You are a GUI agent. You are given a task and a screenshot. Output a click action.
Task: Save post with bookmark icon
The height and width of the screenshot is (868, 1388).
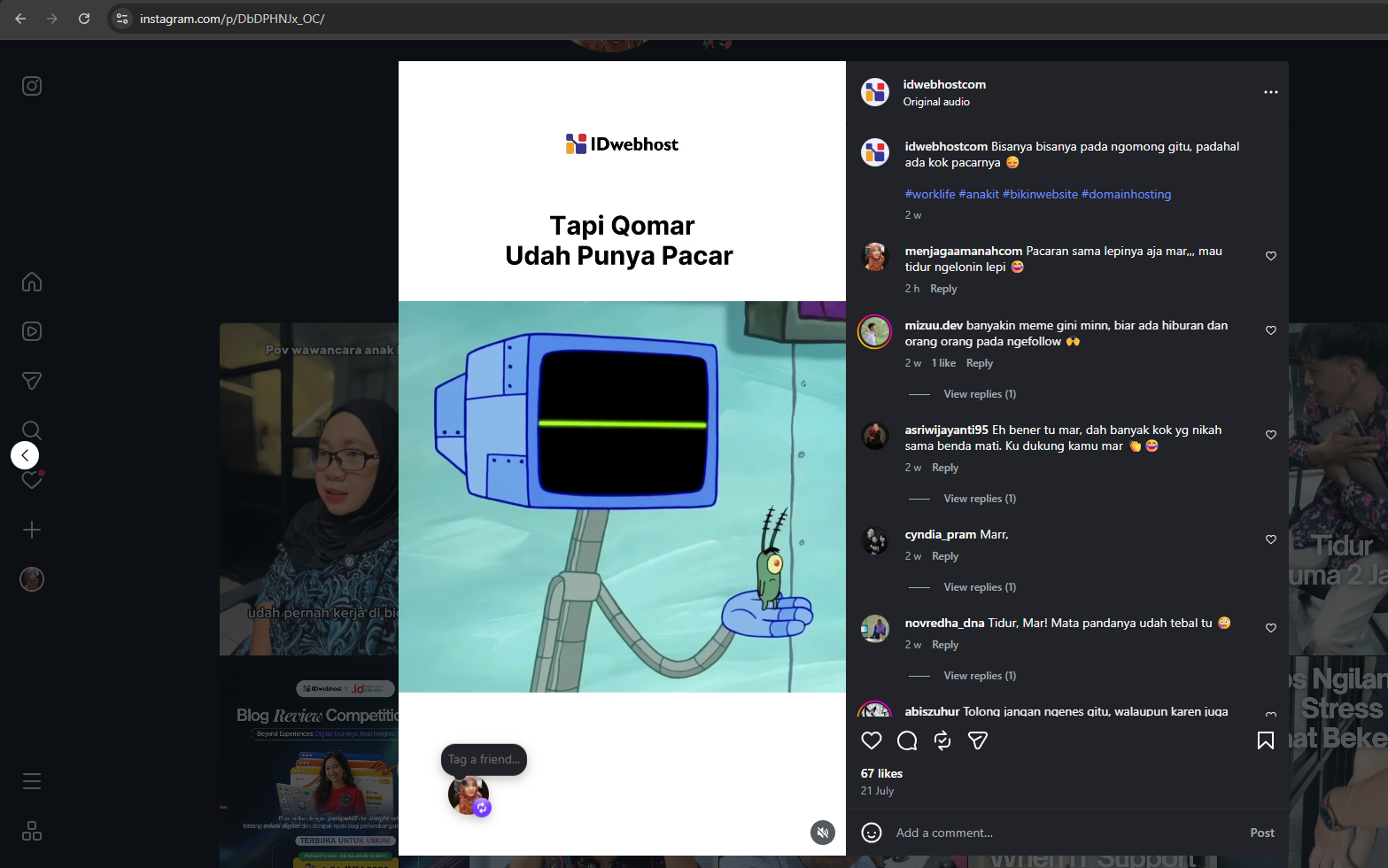(x=1266, y=740)
